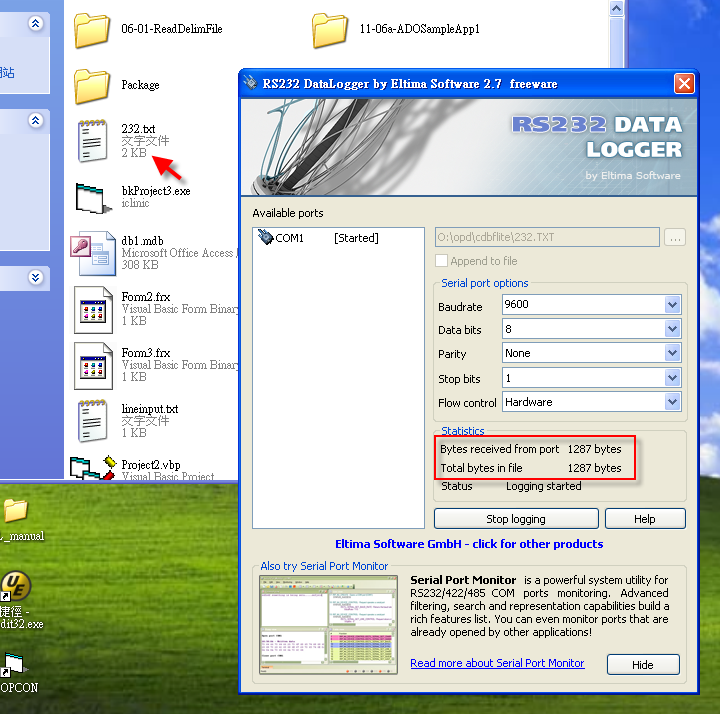Click the COM1 serial port icon

(265, 237)
